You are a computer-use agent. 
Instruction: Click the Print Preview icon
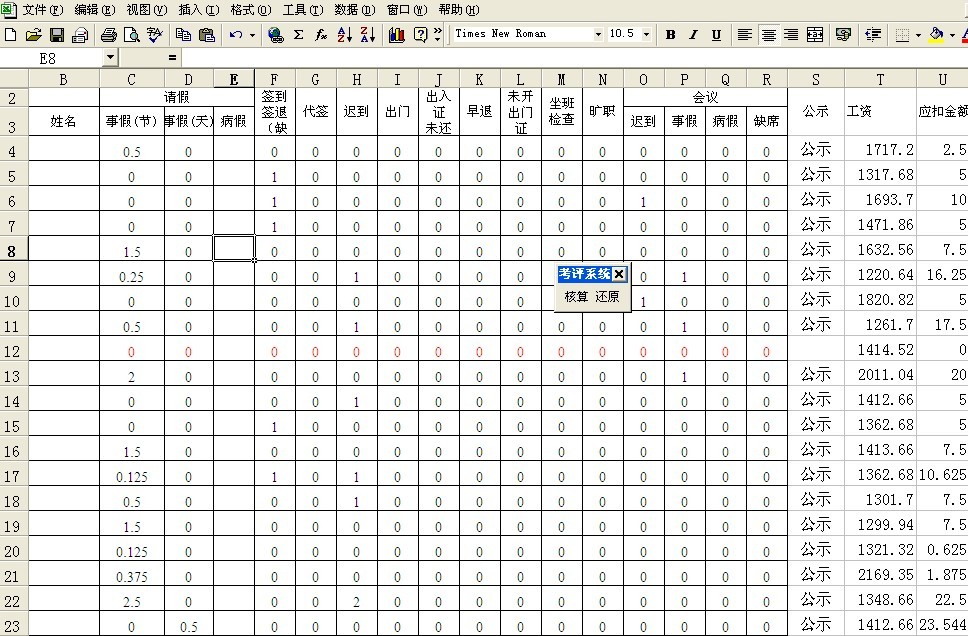pos(133,33)
